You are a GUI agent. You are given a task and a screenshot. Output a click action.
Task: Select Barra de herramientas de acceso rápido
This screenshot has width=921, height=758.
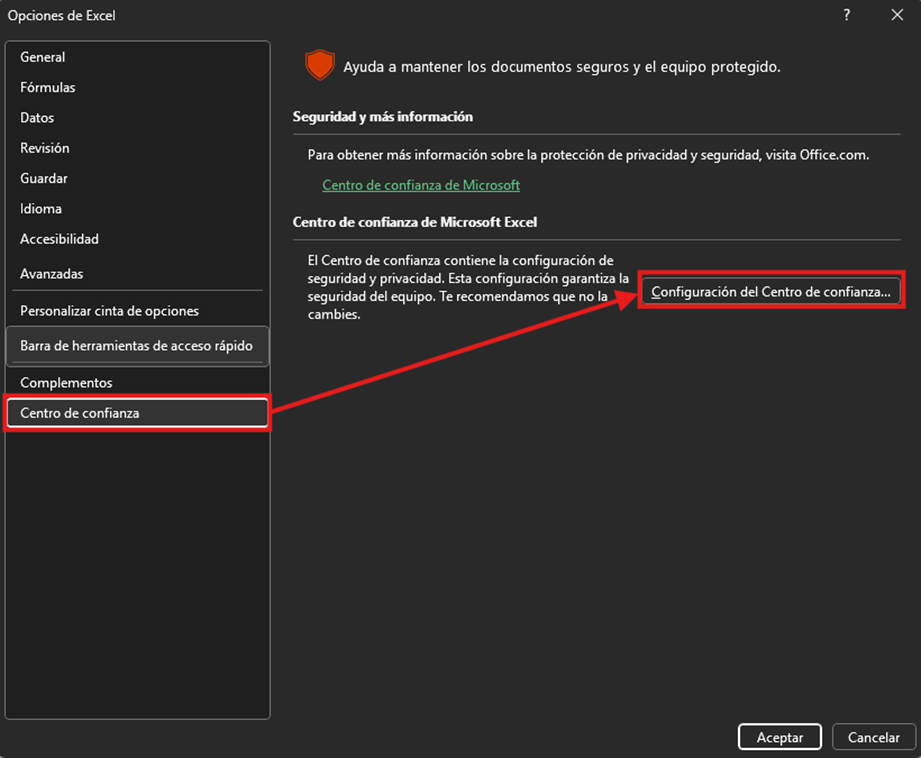coord(136,345)
